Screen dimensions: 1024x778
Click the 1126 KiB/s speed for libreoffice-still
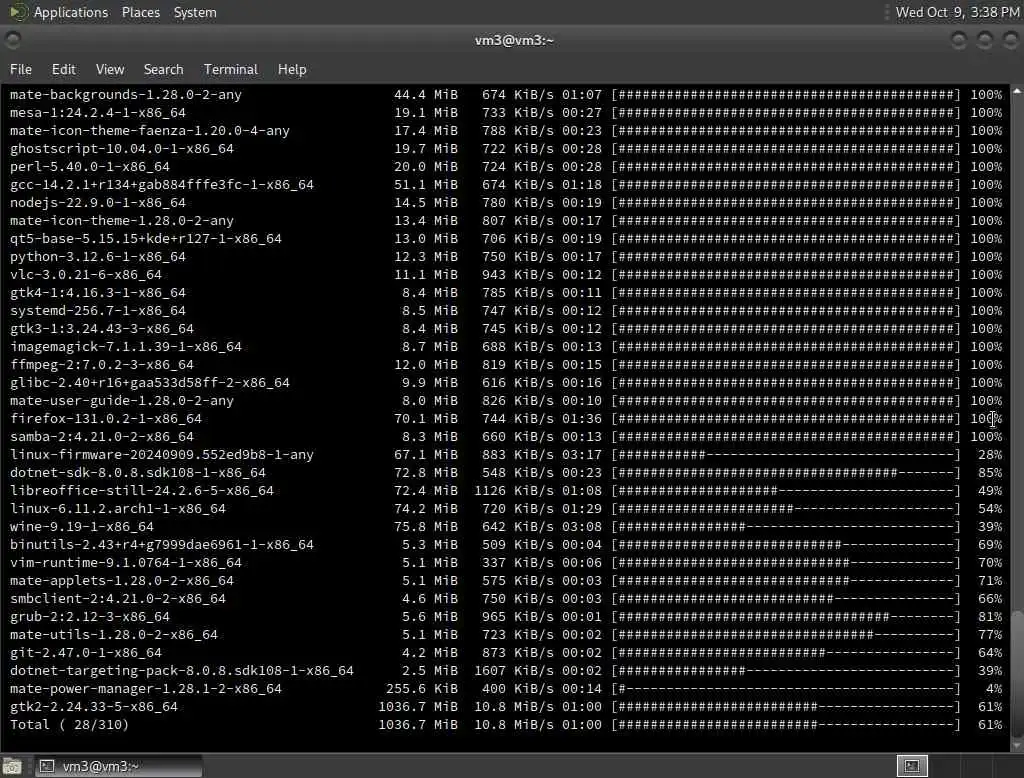(514, 491)
